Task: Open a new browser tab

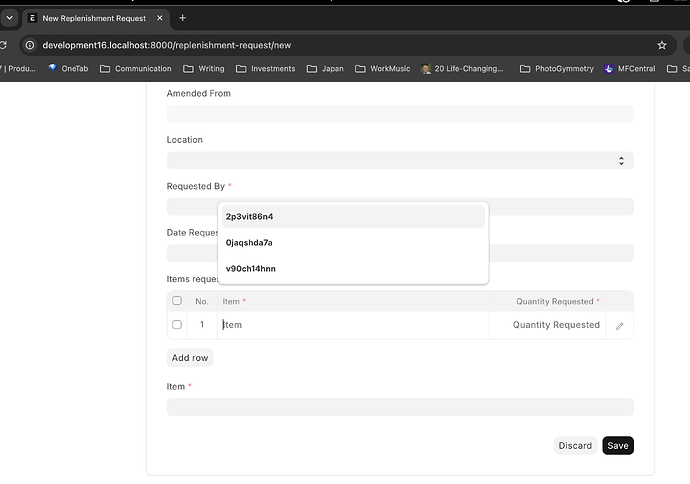Action: click(183, 18)
